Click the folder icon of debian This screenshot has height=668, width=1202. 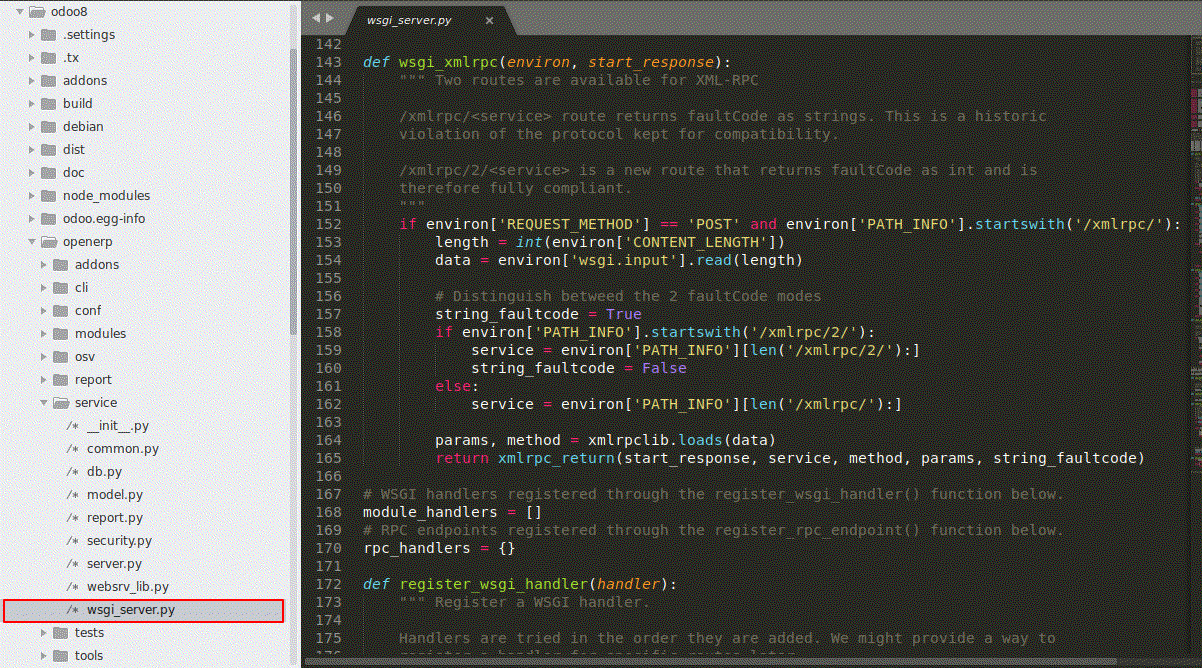[x=50, y=126]
